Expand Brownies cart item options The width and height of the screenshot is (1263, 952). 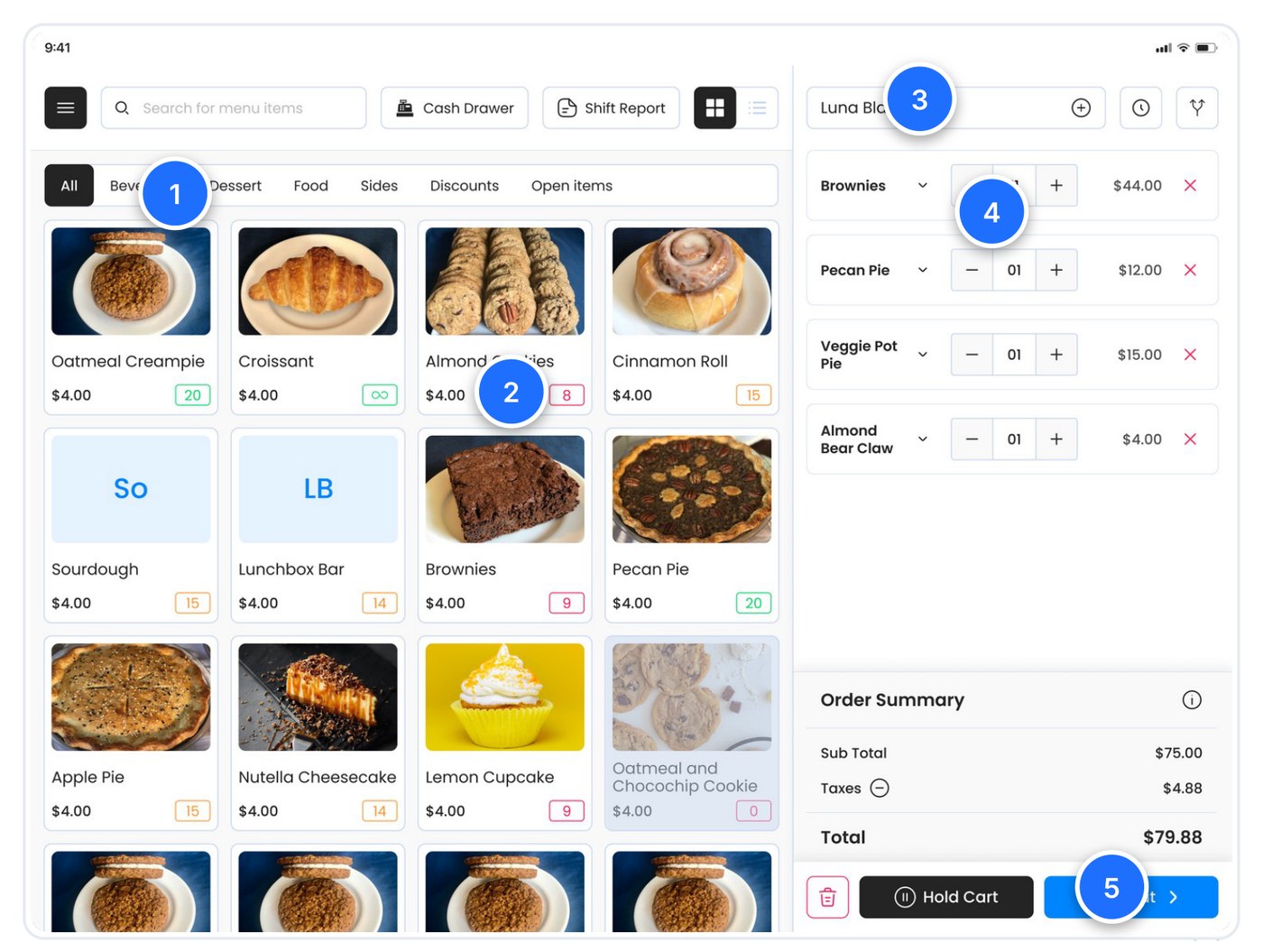coord(923,186)
